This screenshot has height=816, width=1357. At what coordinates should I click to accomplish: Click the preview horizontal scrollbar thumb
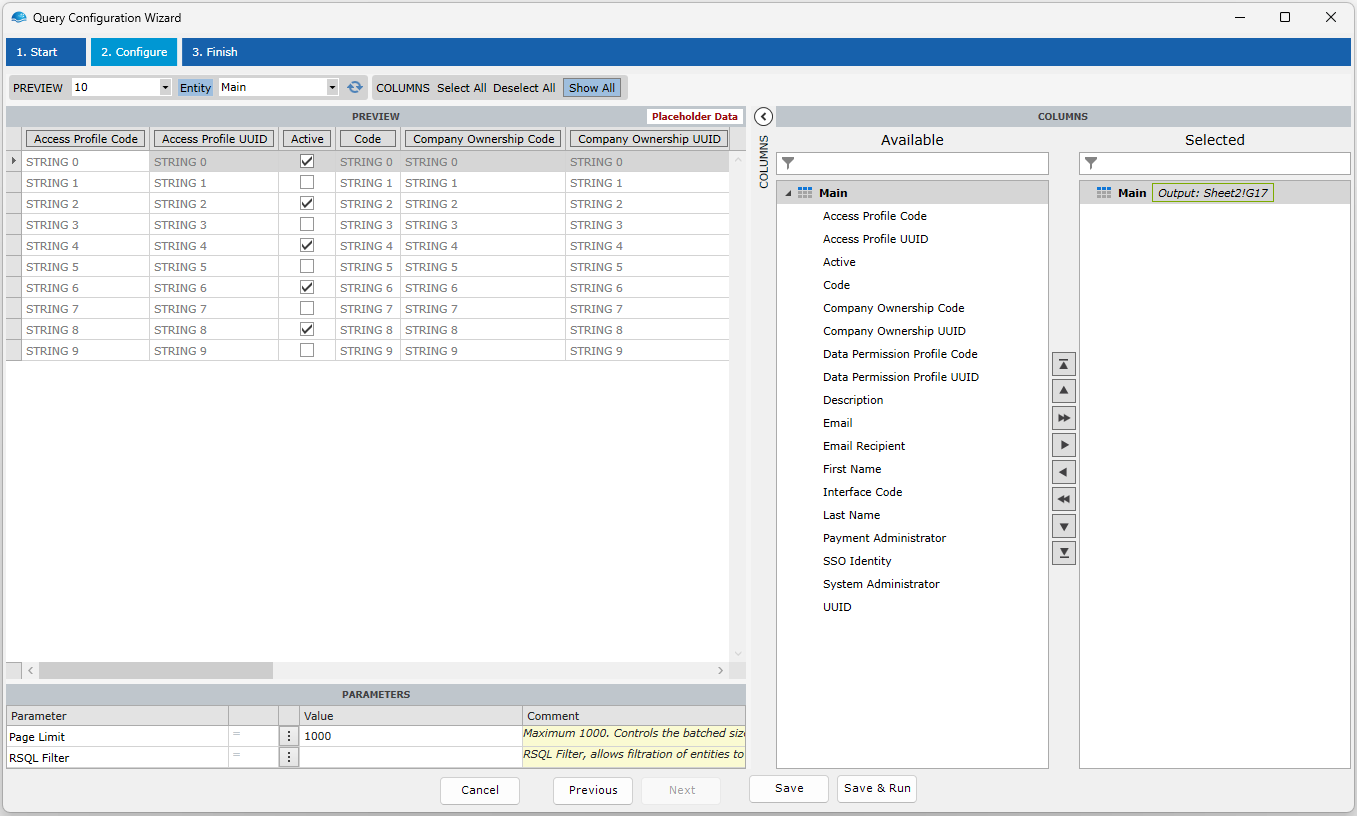(155, 670)
